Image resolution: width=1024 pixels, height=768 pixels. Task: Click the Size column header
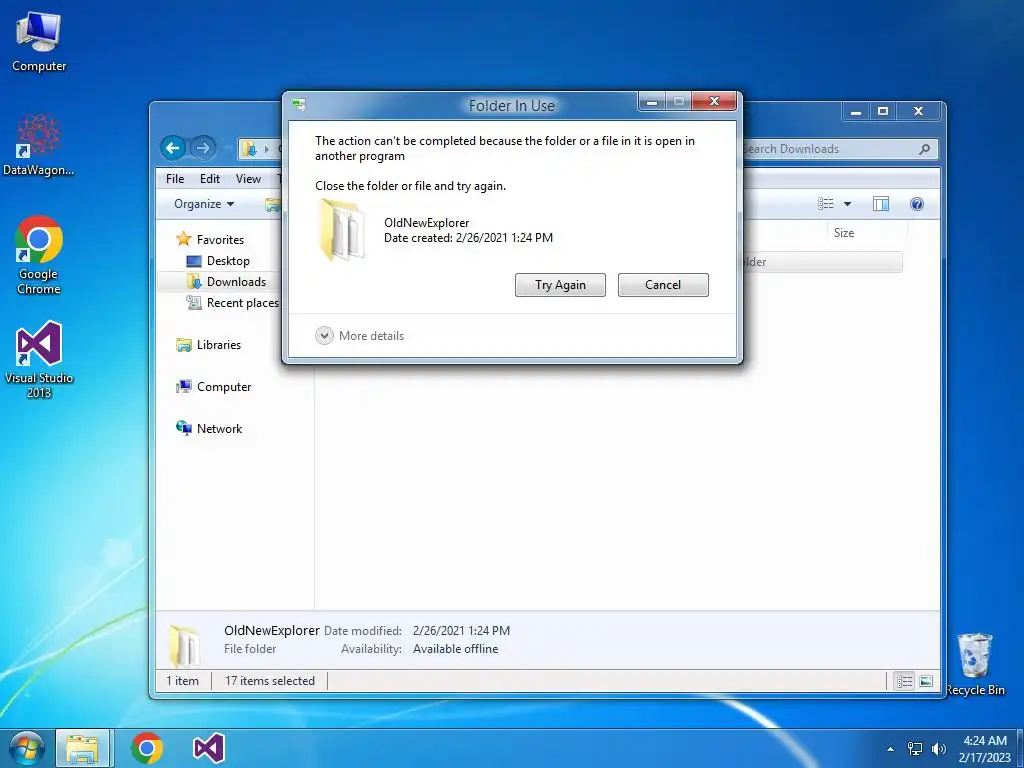[844, 232]
